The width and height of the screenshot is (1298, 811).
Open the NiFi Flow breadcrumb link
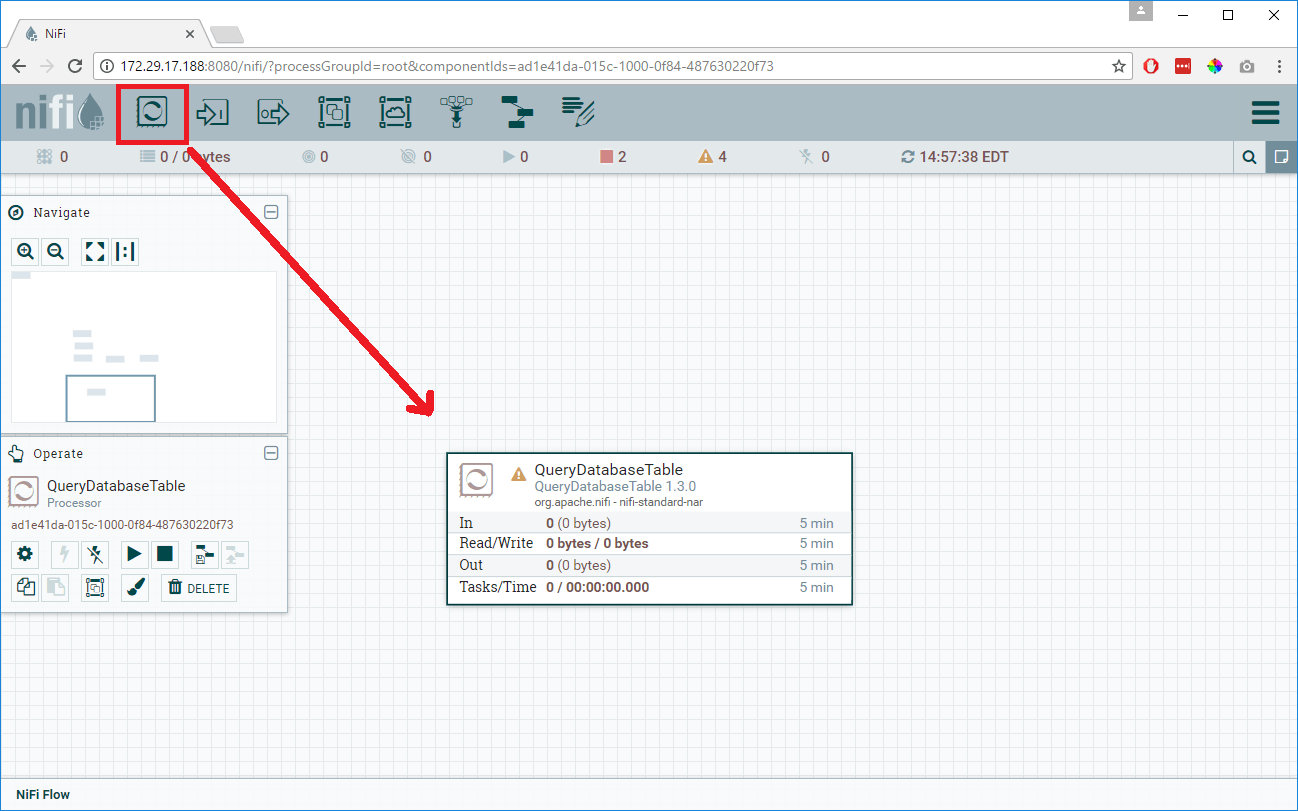pos(43,795)
